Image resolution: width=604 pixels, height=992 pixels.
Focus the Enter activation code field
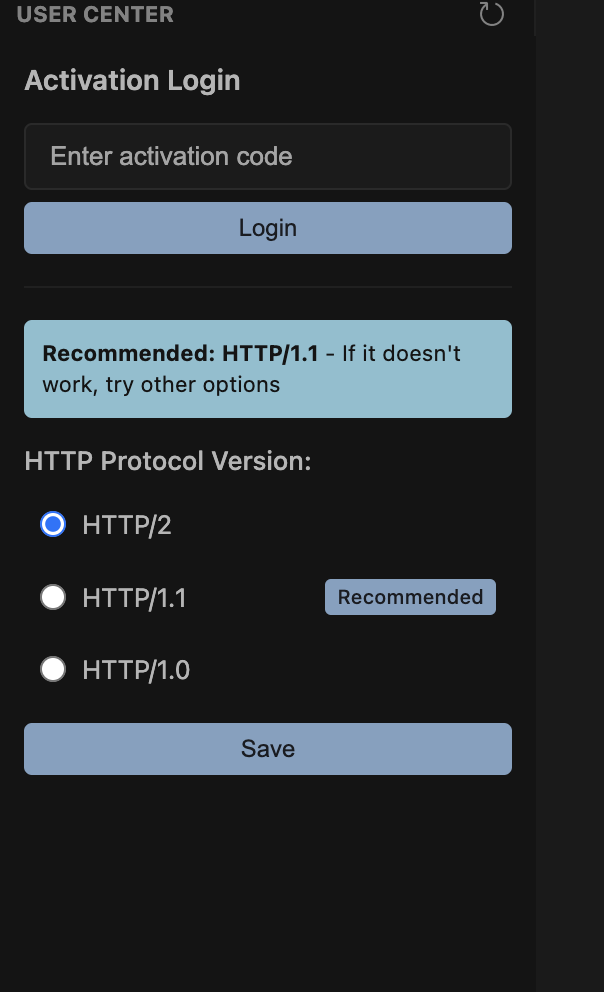tap(268, 157)
